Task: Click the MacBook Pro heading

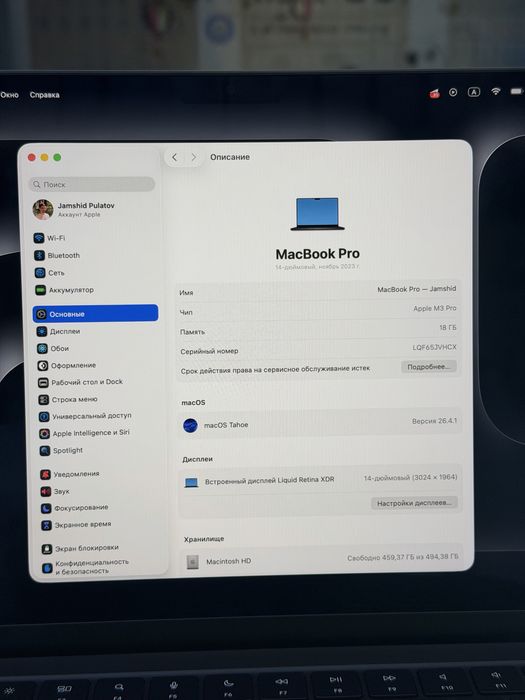Action: pyautogui.click(x=317, y=254)
